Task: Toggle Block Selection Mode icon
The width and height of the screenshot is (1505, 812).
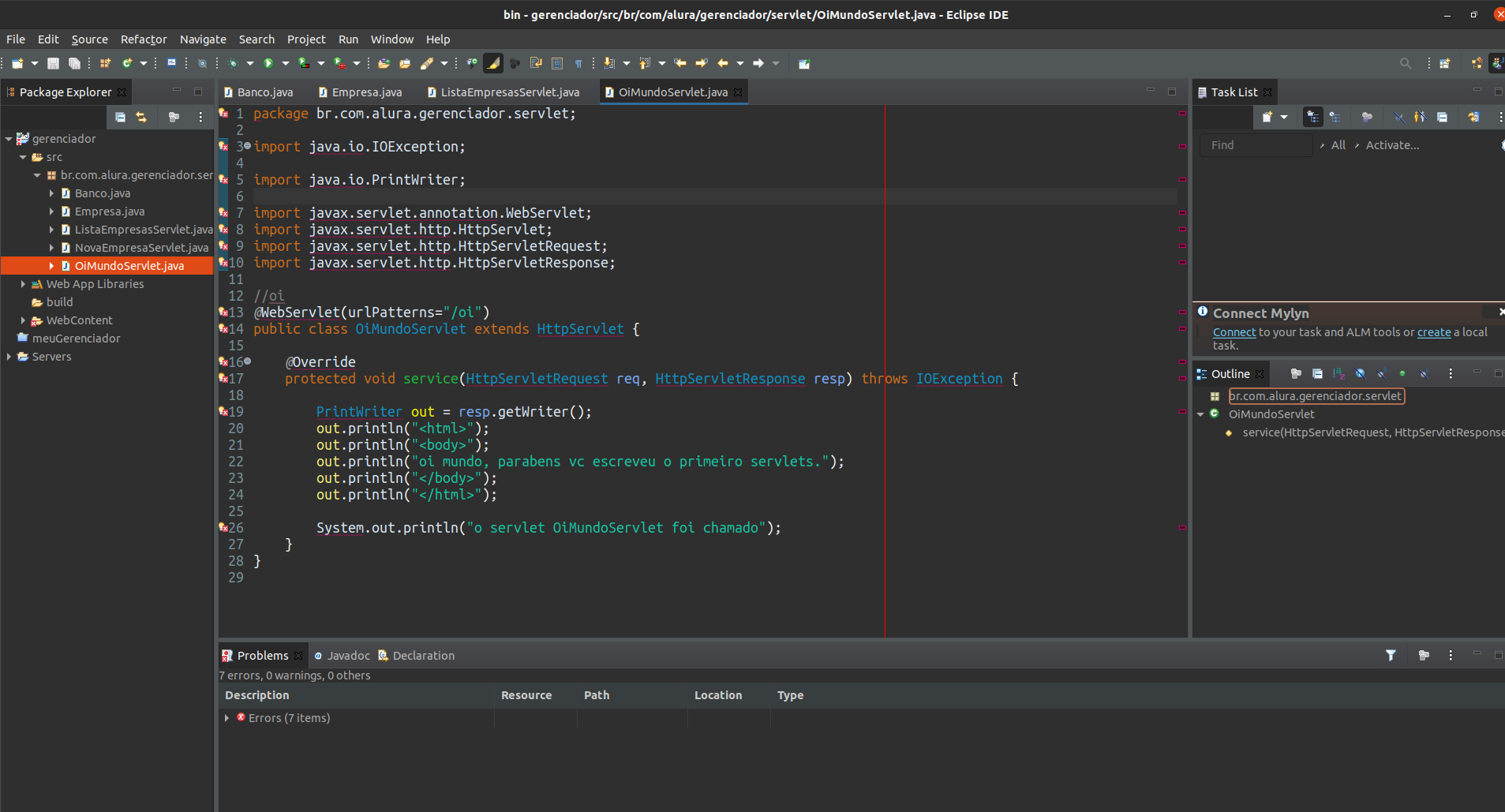Action: (x=557, y=63)
